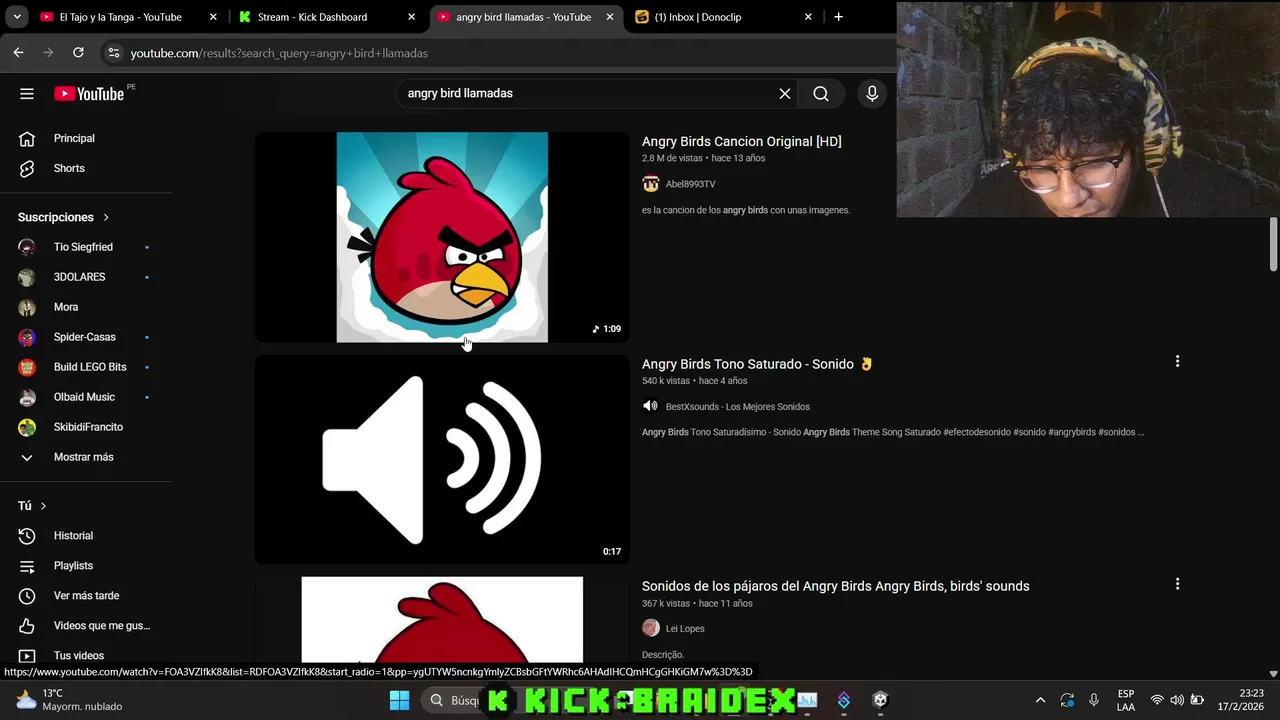Open SkibidiFrancito channel
The width and height of the screenshot is (1280, 720).
[88, 427]
